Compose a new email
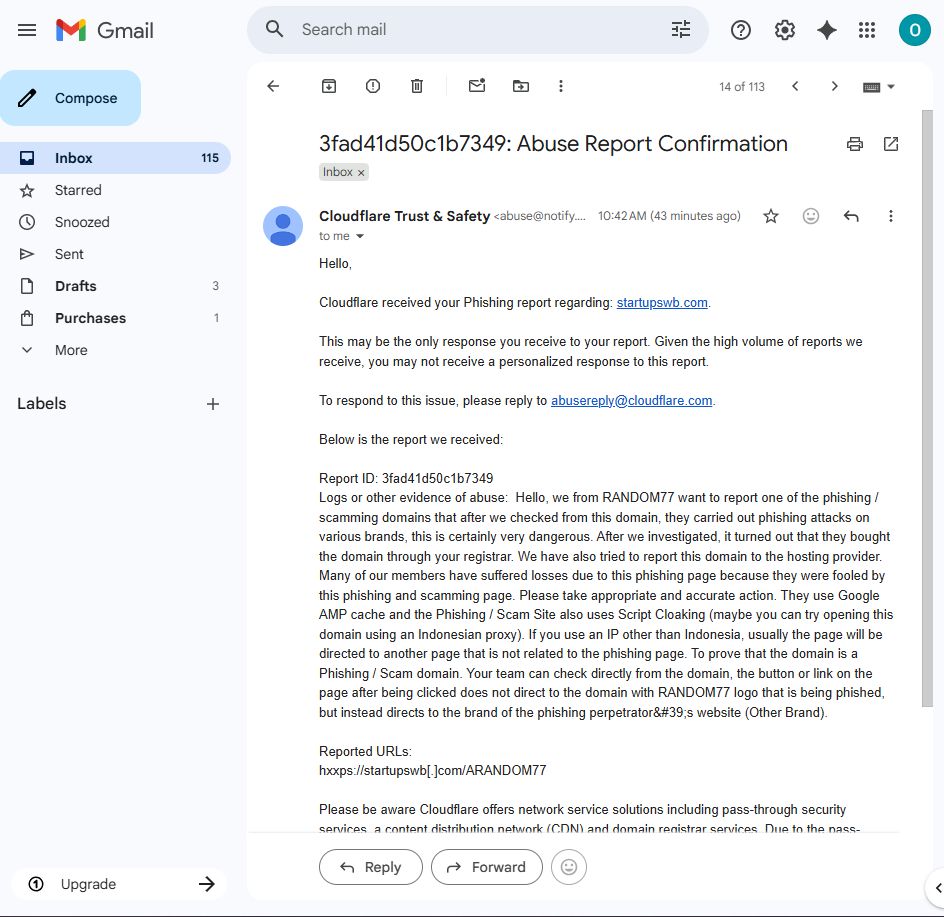 (70, 98)
